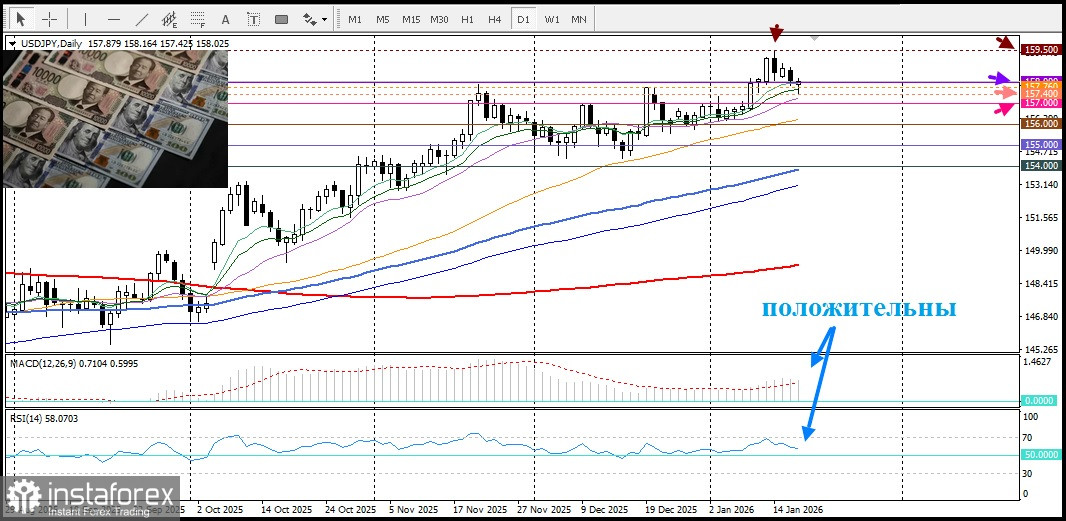Switch to the W1 weekly timeframe

click(551, 19)
